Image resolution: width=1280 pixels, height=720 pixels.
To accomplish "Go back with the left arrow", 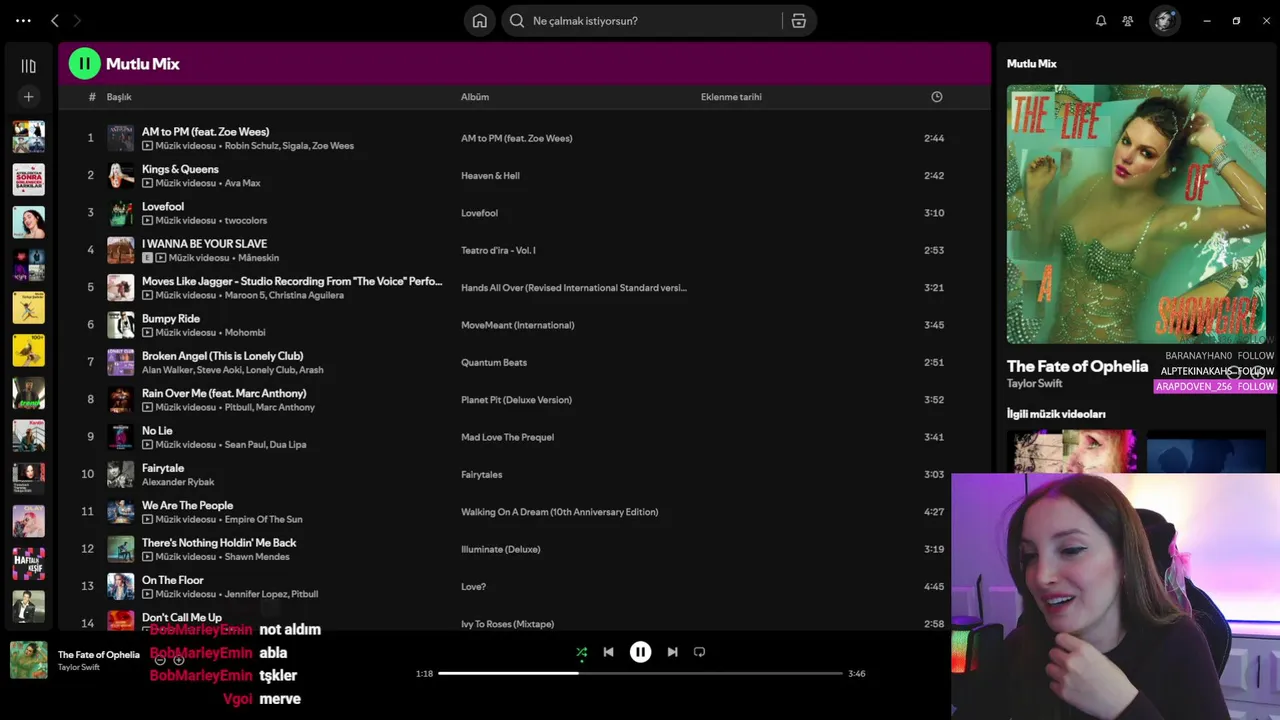I will (55, 20).
